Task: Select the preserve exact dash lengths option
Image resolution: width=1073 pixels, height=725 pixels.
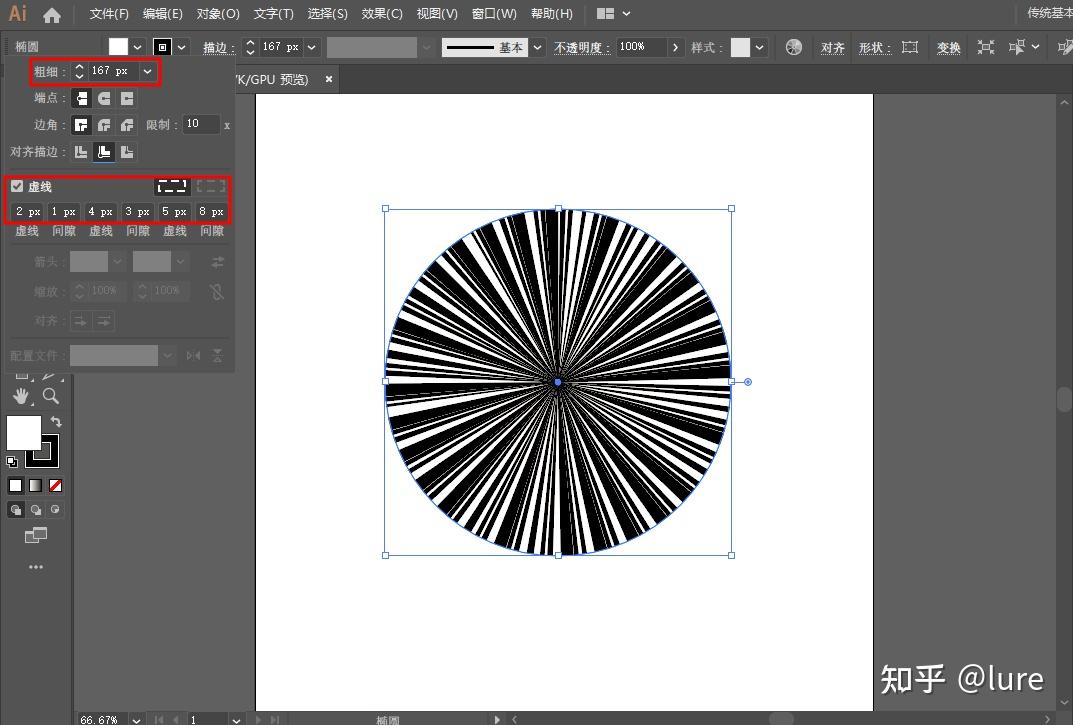Action: tap(172, 186)
